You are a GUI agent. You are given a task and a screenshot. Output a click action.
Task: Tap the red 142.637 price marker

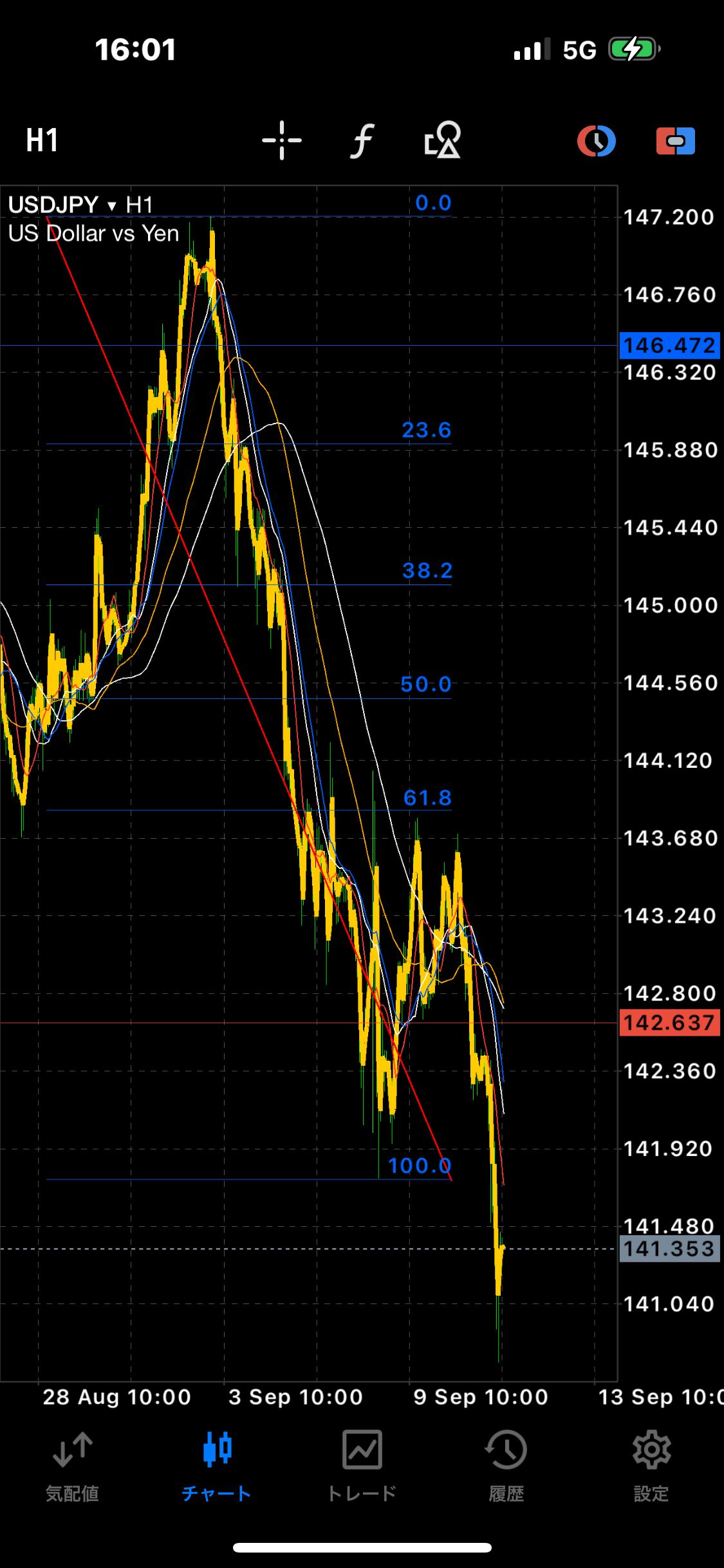point(670,1023)
